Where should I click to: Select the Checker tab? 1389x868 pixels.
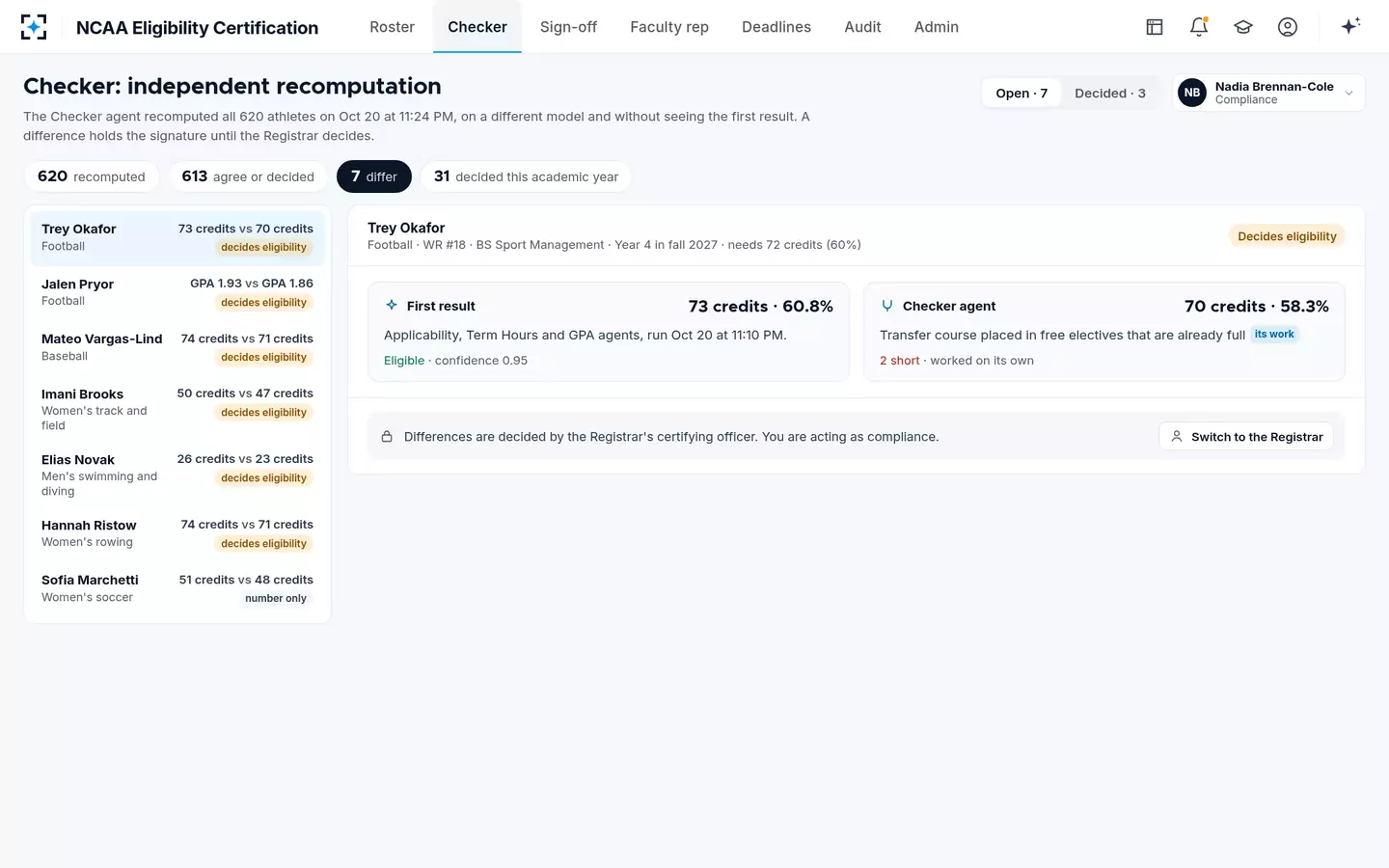pos(477,27)
